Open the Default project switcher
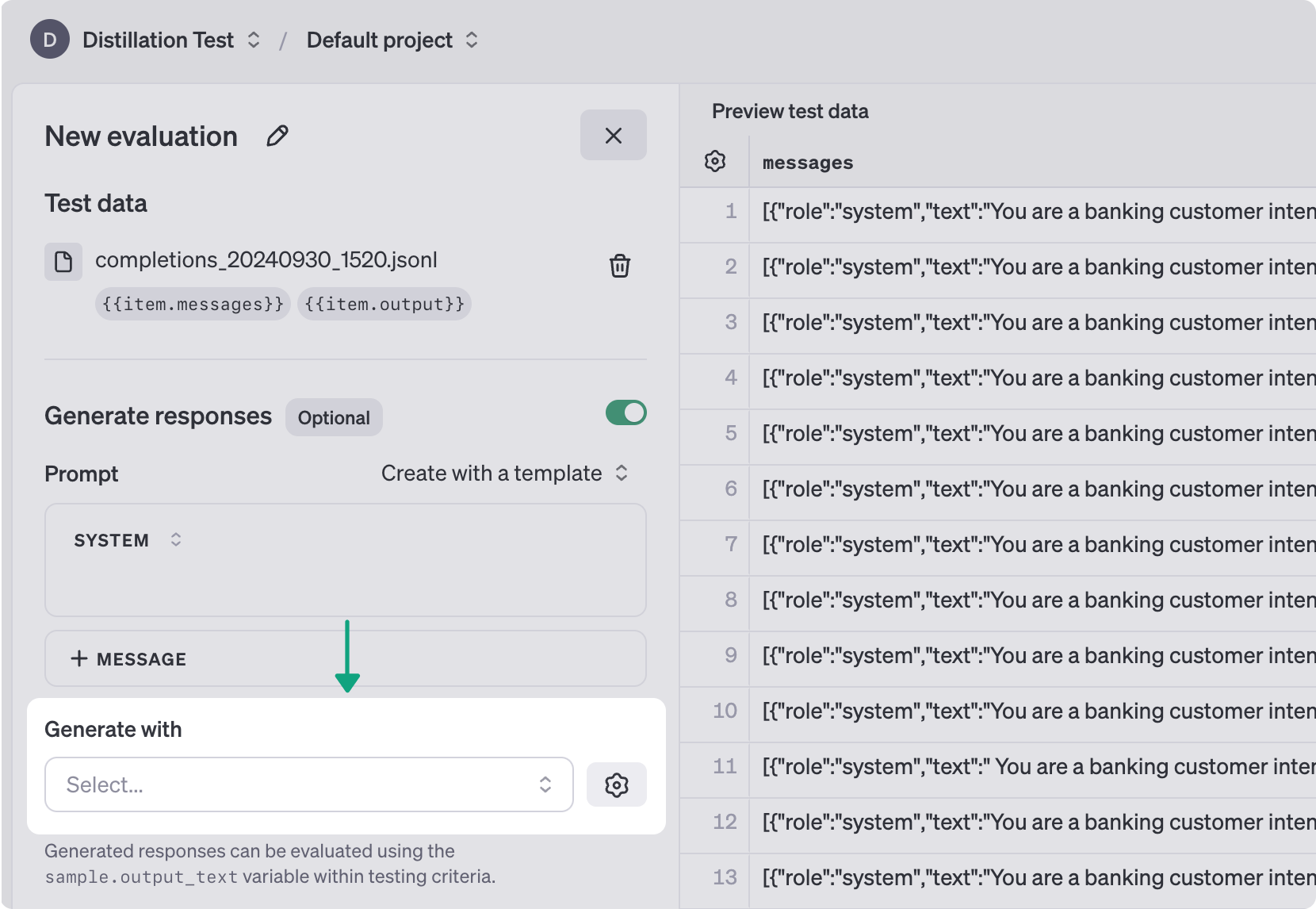1316x909 pixels. click(x=392, y=40)
